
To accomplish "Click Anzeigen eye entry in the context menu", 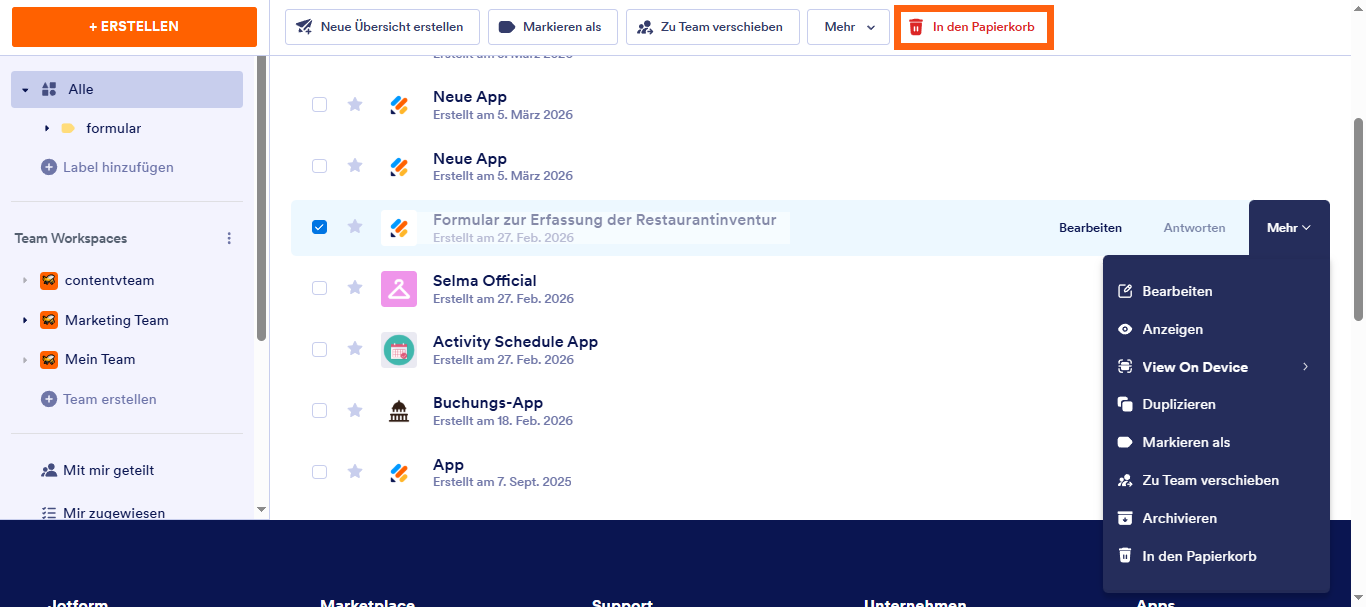I will 1216,329.
